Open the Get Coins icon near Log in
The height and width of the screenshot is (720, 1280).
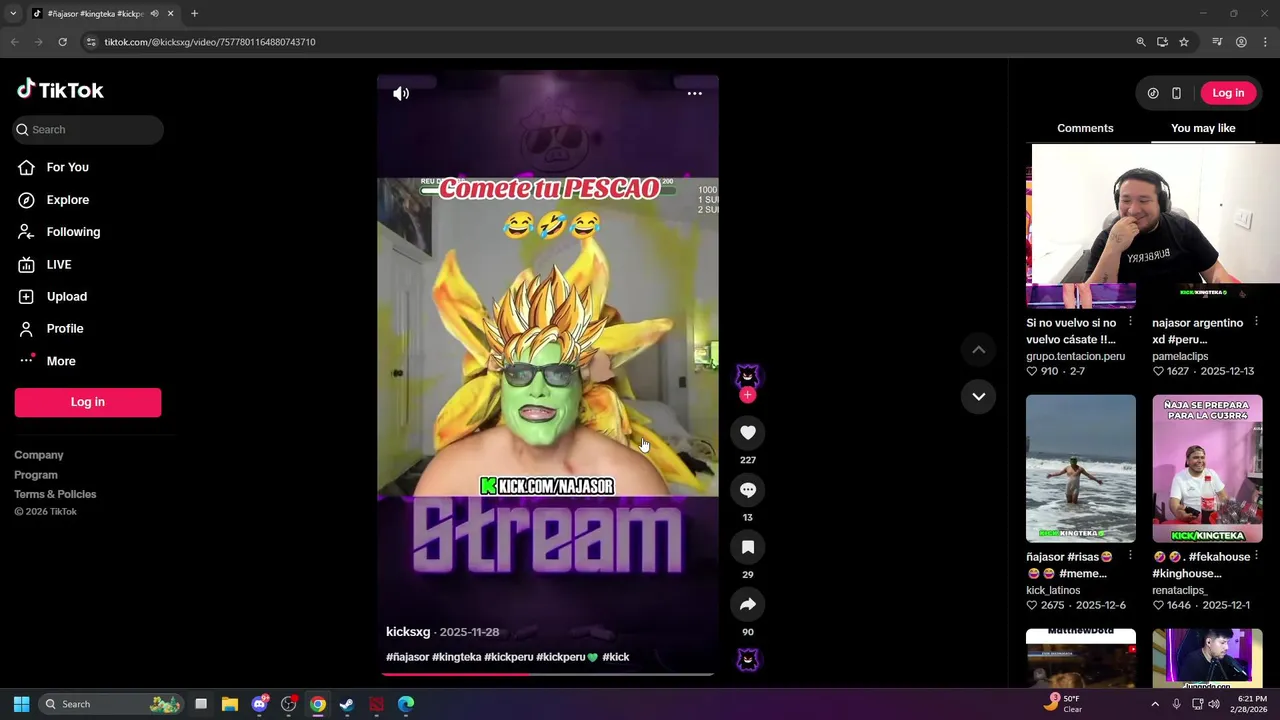(1153, 93)
